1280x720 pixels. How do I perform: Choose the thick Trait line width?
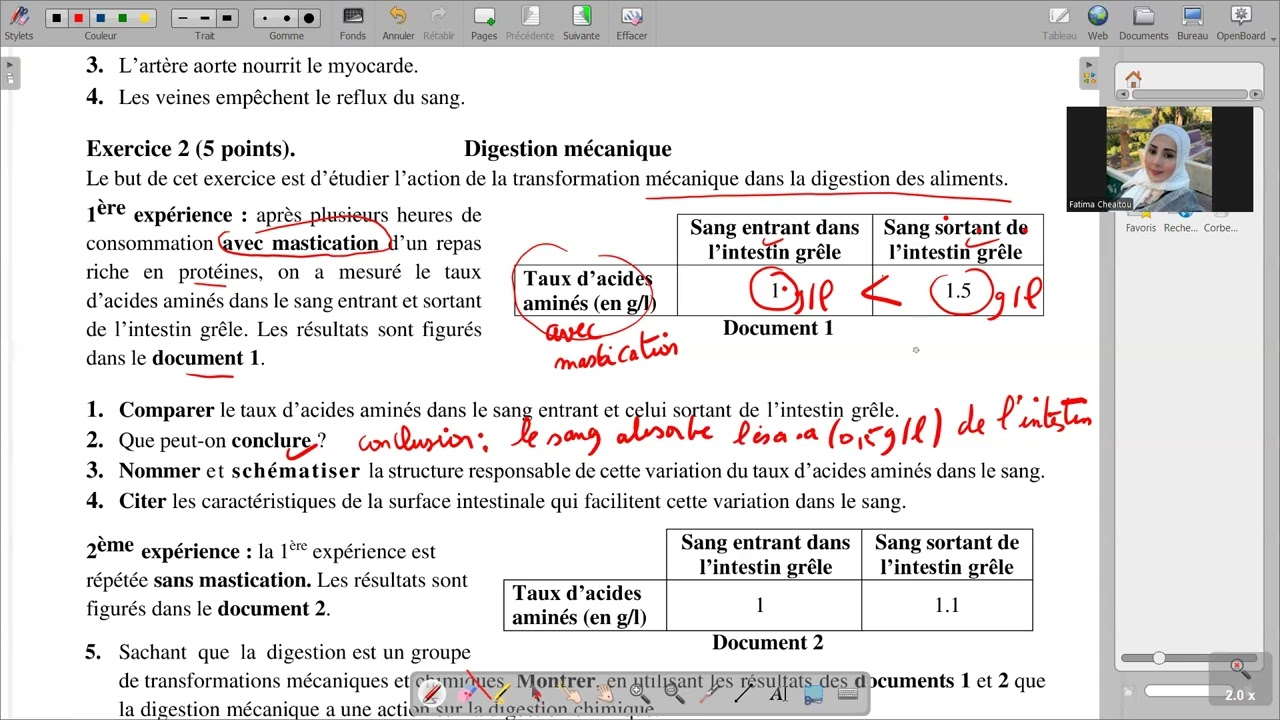(227, 18)
